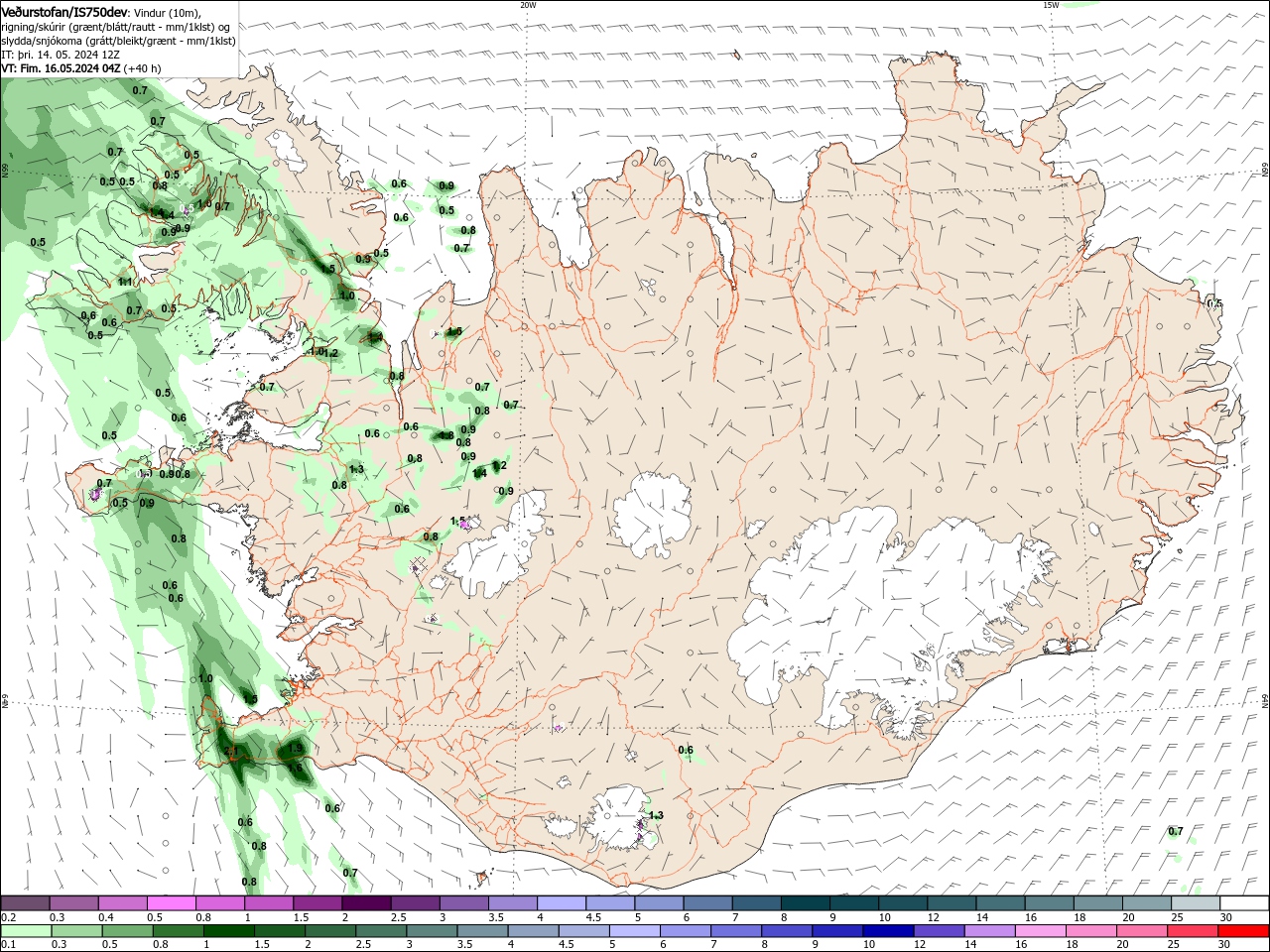Click the upper legend swatch between 14 and 16
The width and height of the screenshot is (1270, 952).
tap(1000, 903)
